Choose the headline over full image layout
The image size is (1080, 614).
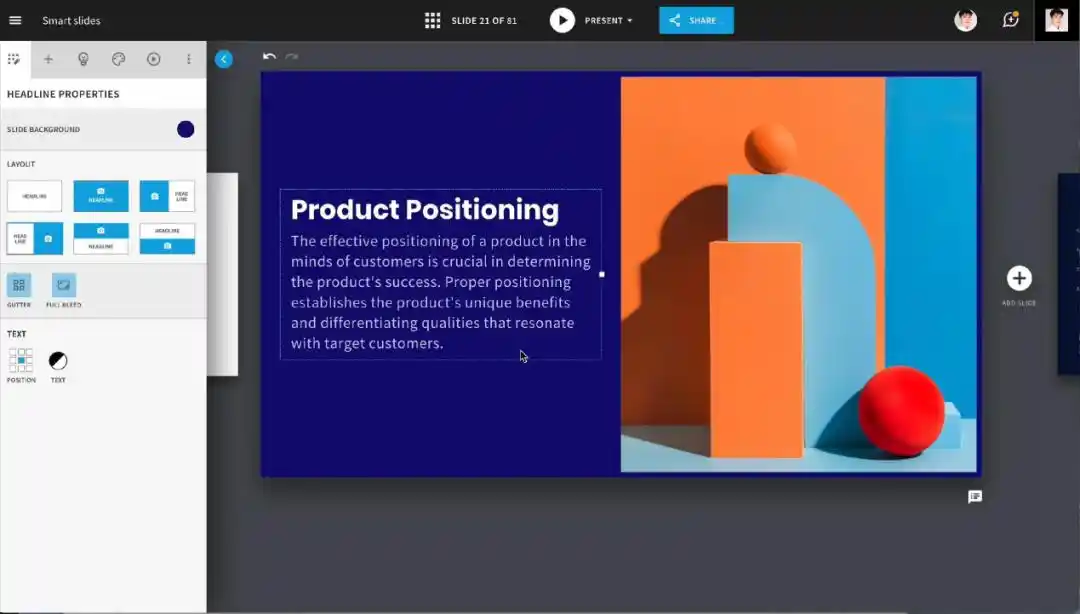coord(101,196)
